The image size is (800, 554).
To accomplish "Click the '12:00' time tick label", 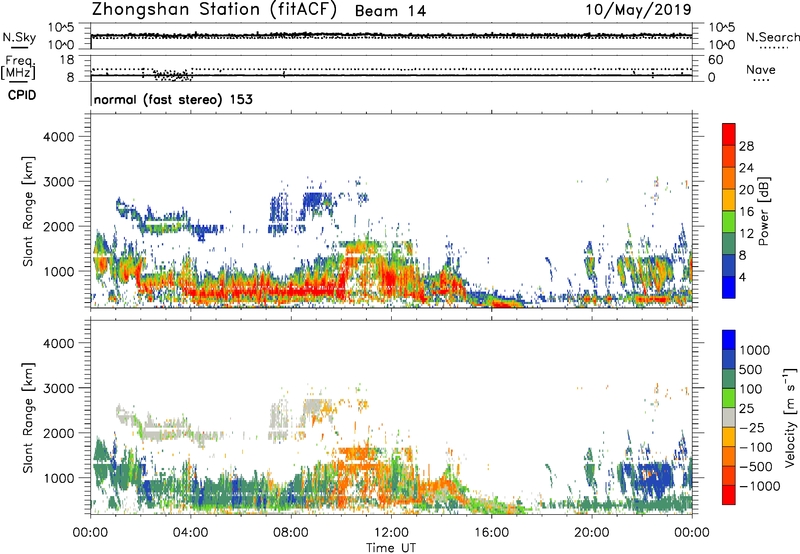I will click(391, 533).
